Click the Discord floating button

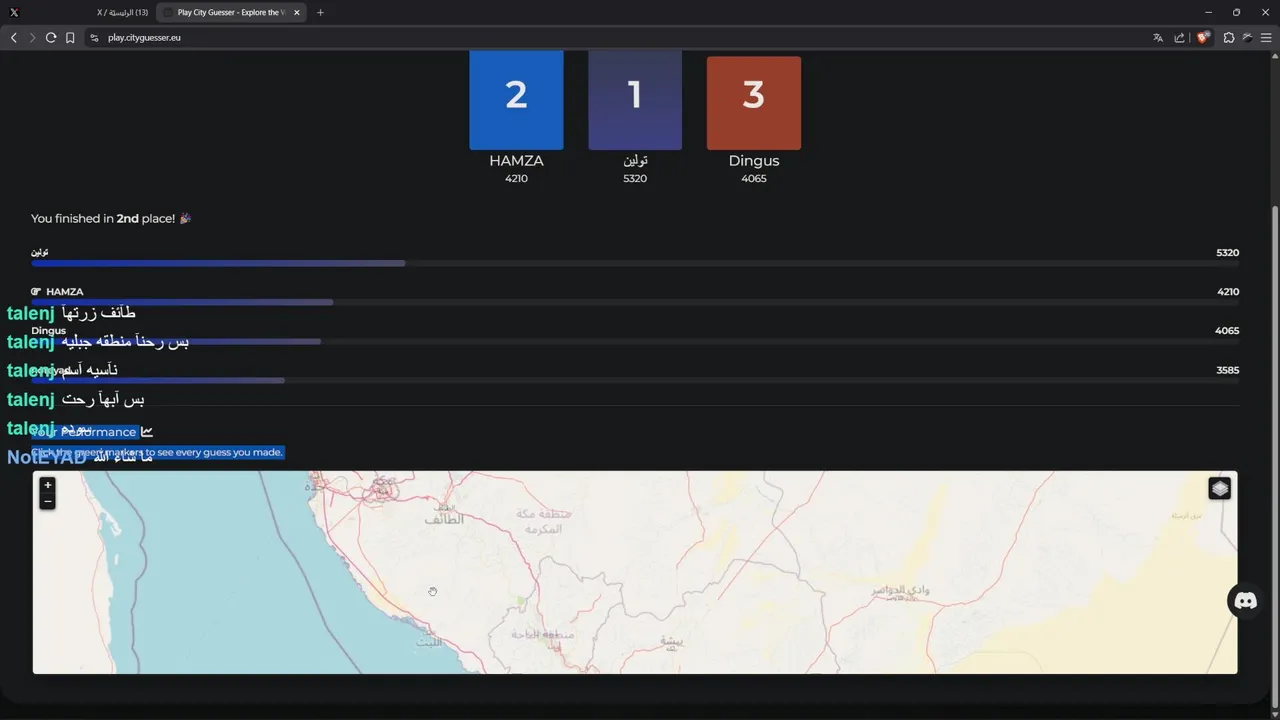[1246, 601]
